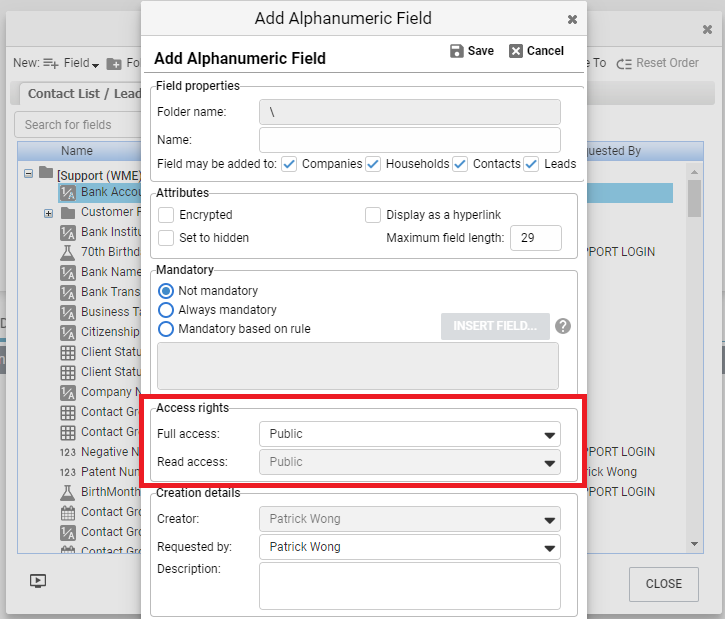Close the Add Alphanumeric Field dialog
Viewport: 725px width, 619px height.
click(x=572, y=19)
